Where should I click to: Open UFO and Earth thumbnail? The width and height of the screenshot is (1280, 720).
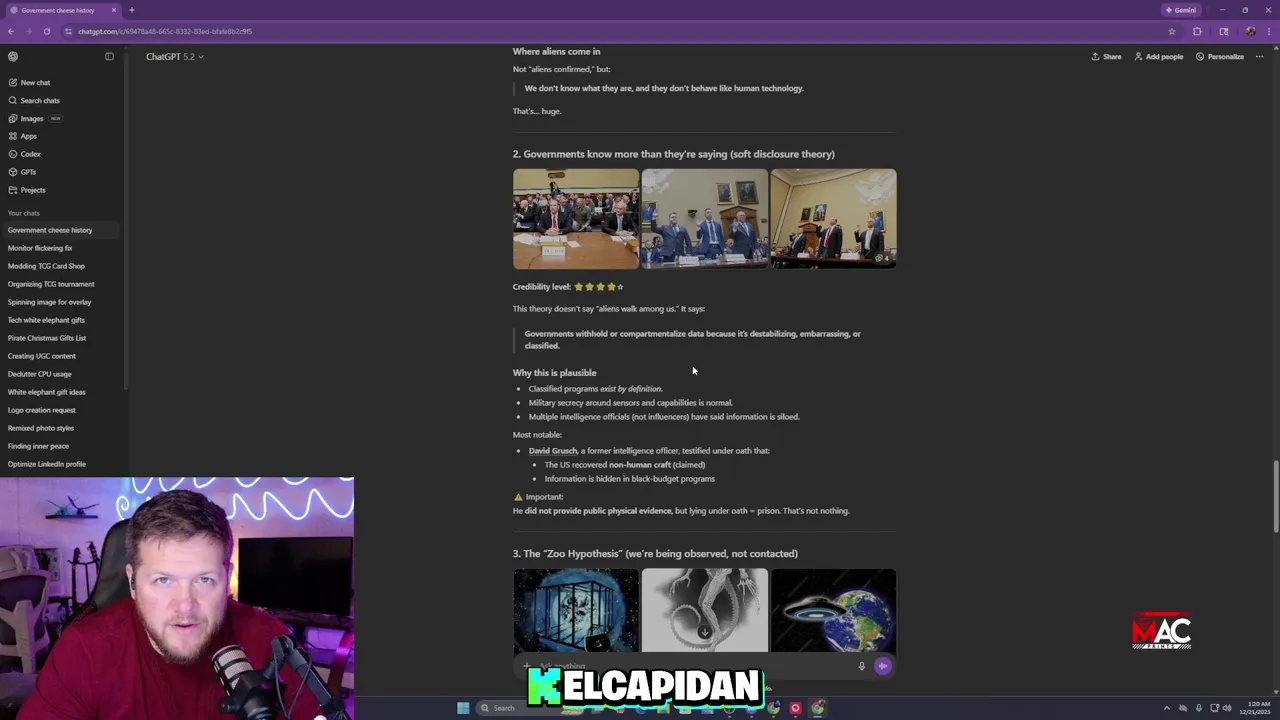(x=833, y=610)
